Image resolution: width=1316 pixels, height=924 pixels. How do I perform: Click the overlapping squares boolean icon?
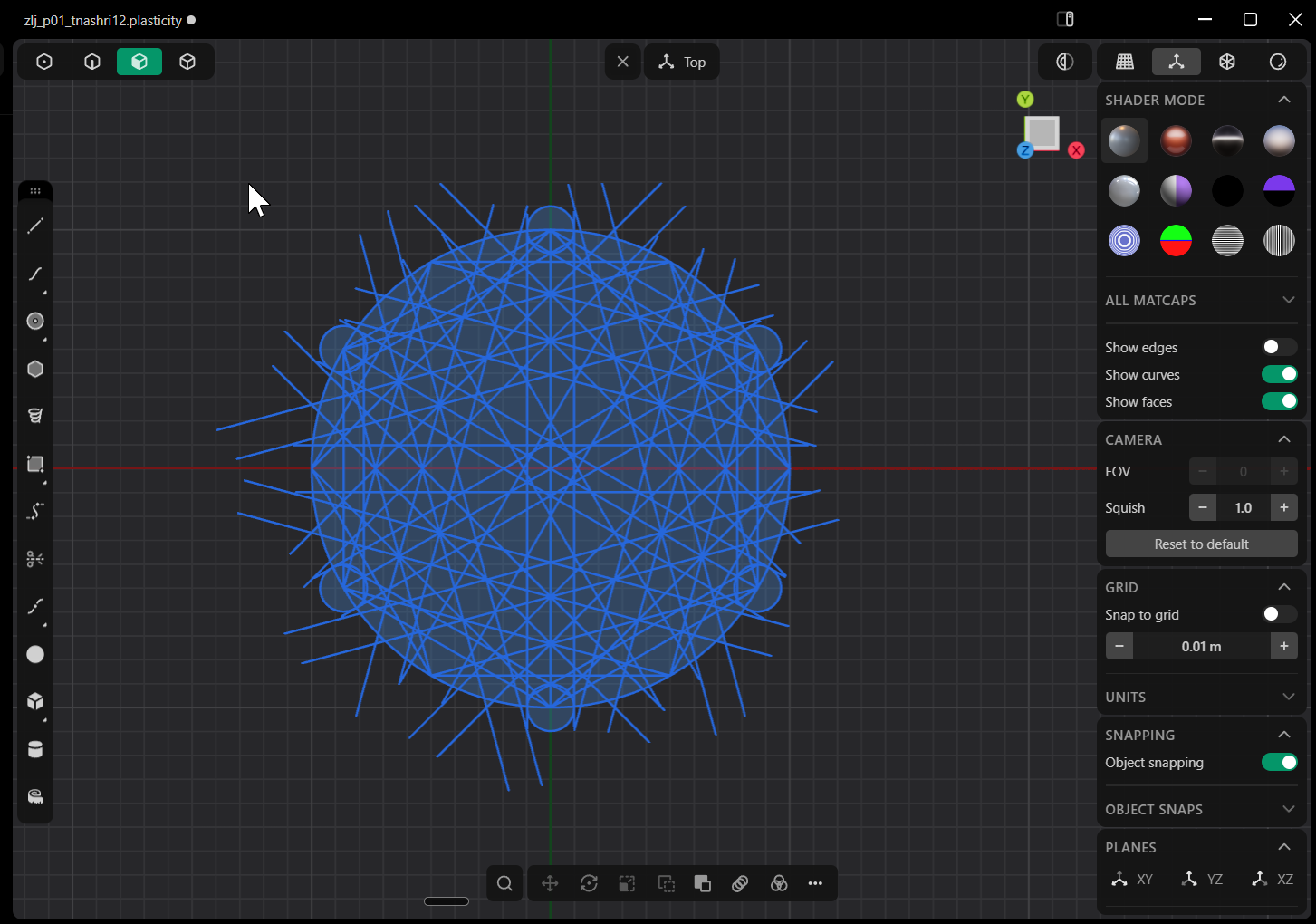pos(702,883)
